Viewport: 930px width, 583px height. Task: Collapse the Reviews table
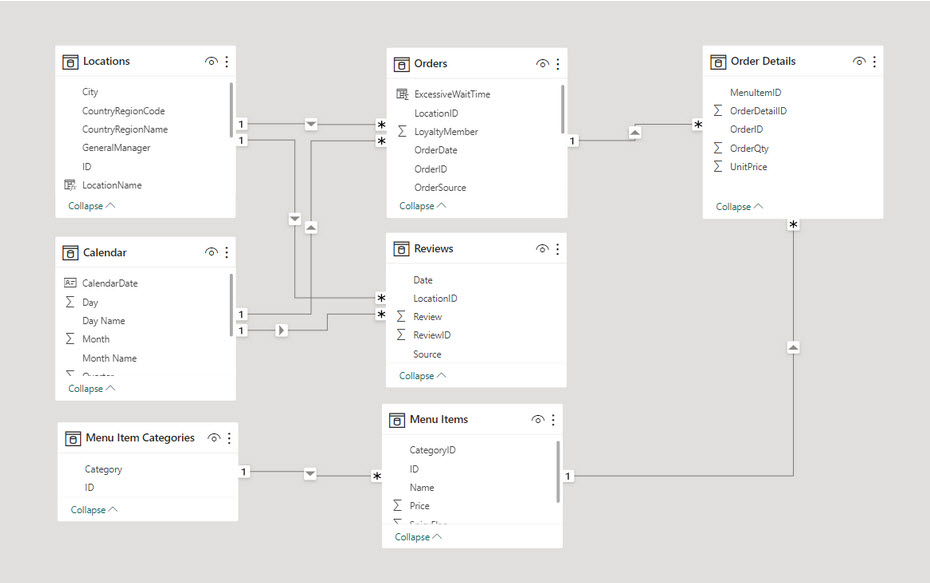(422, 375)
